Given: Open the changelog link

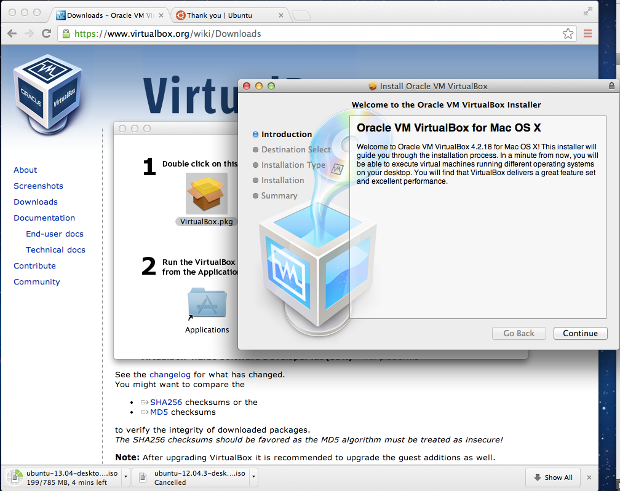Looking at the screenshot, I should point(170,374).
